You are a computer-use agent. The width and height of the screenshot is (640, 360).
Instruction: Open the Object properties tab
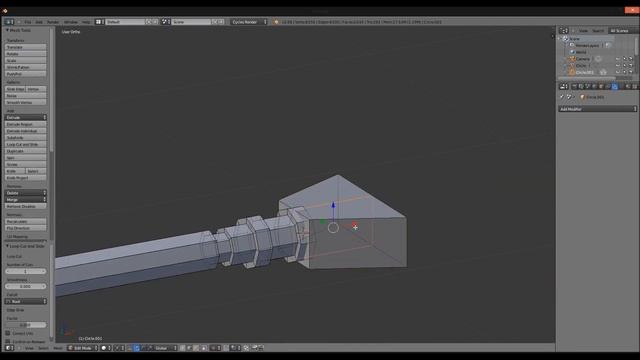[x=600, y=87]
